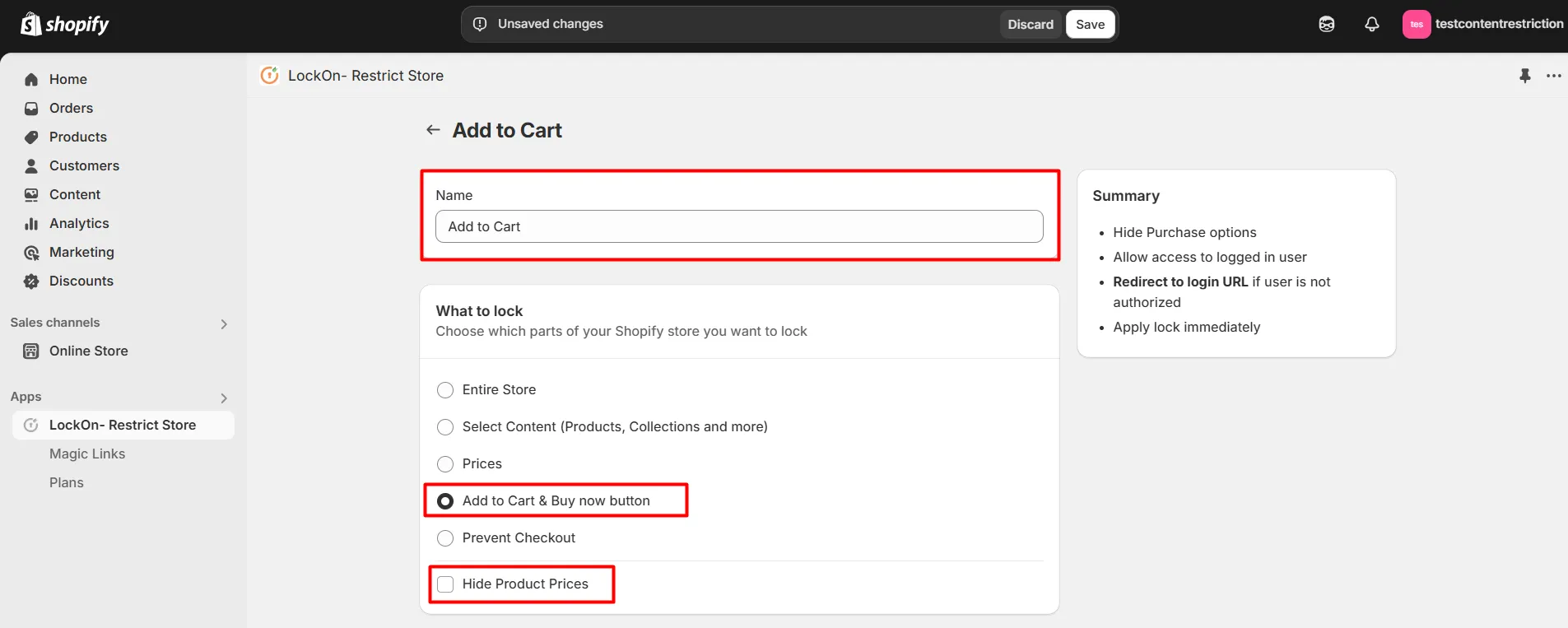The image size is (1568, 628).
Task: Check the Hide Product Prices checkbox
Action: coord(445,584)
